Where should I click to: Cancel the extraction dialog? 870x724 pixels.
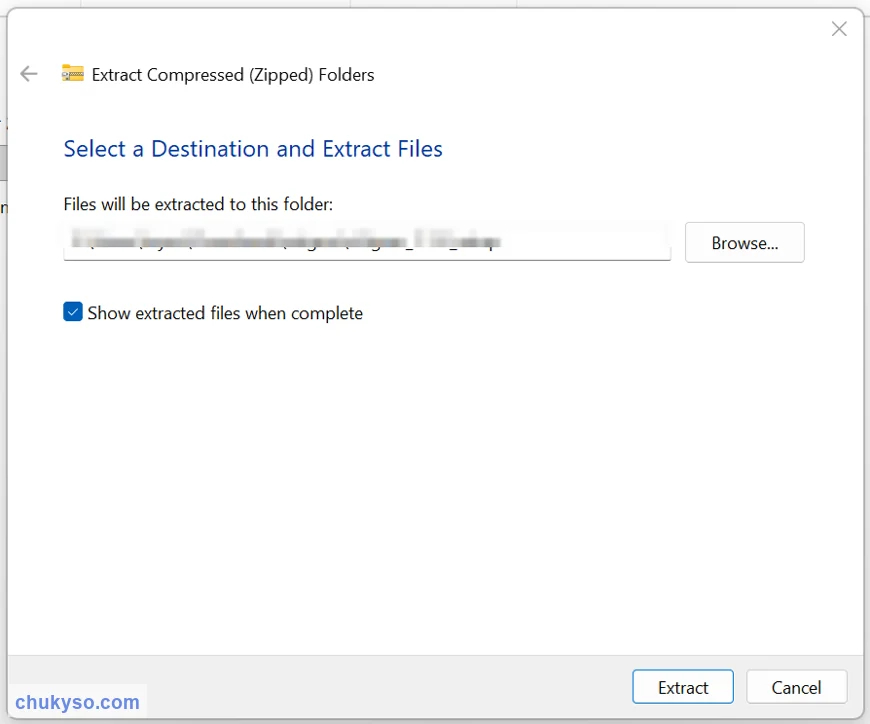[x=796, y=687]
